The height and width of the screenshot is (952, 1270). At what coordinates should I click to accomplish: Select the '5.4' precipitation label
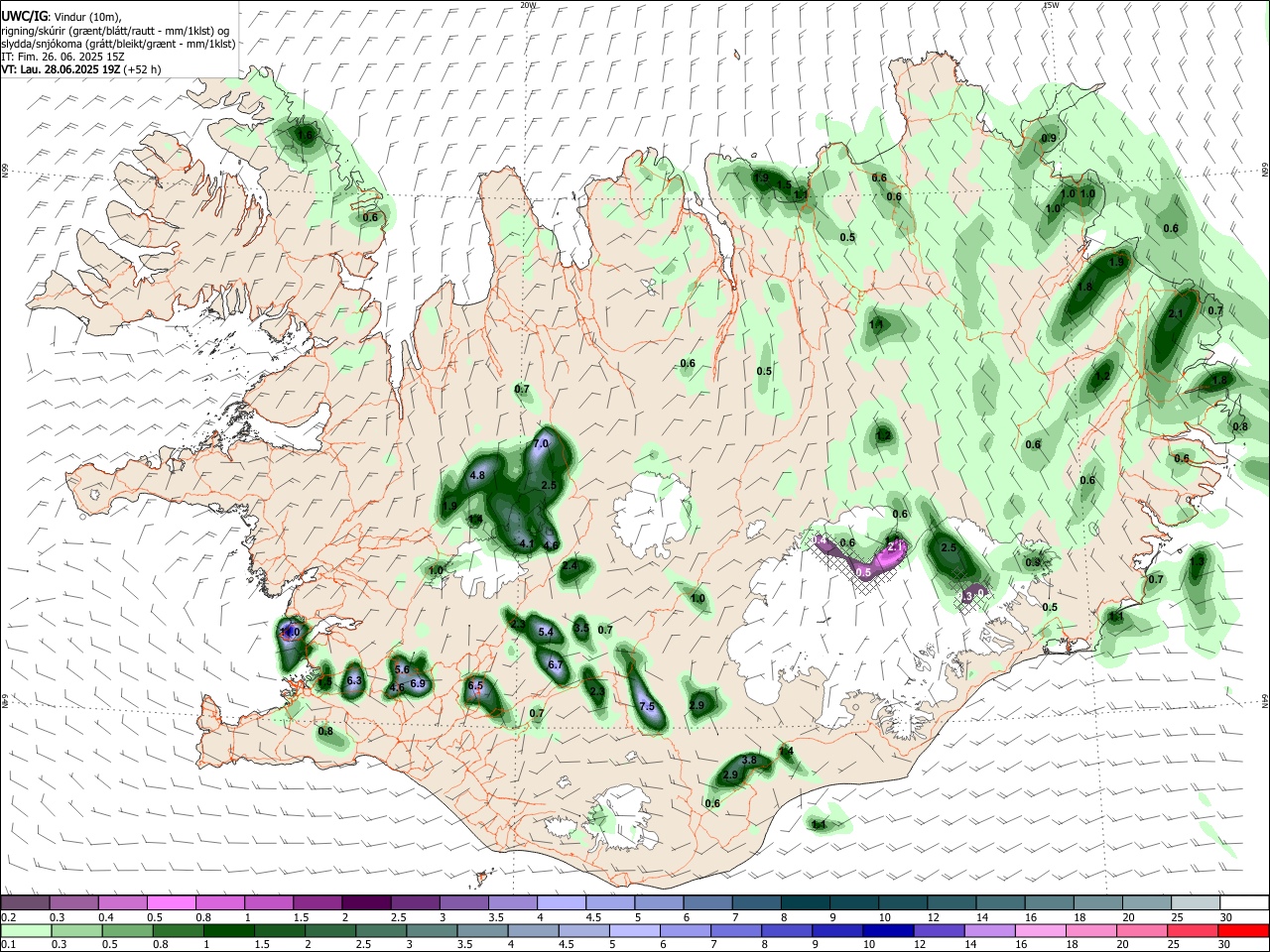point(546,632)
